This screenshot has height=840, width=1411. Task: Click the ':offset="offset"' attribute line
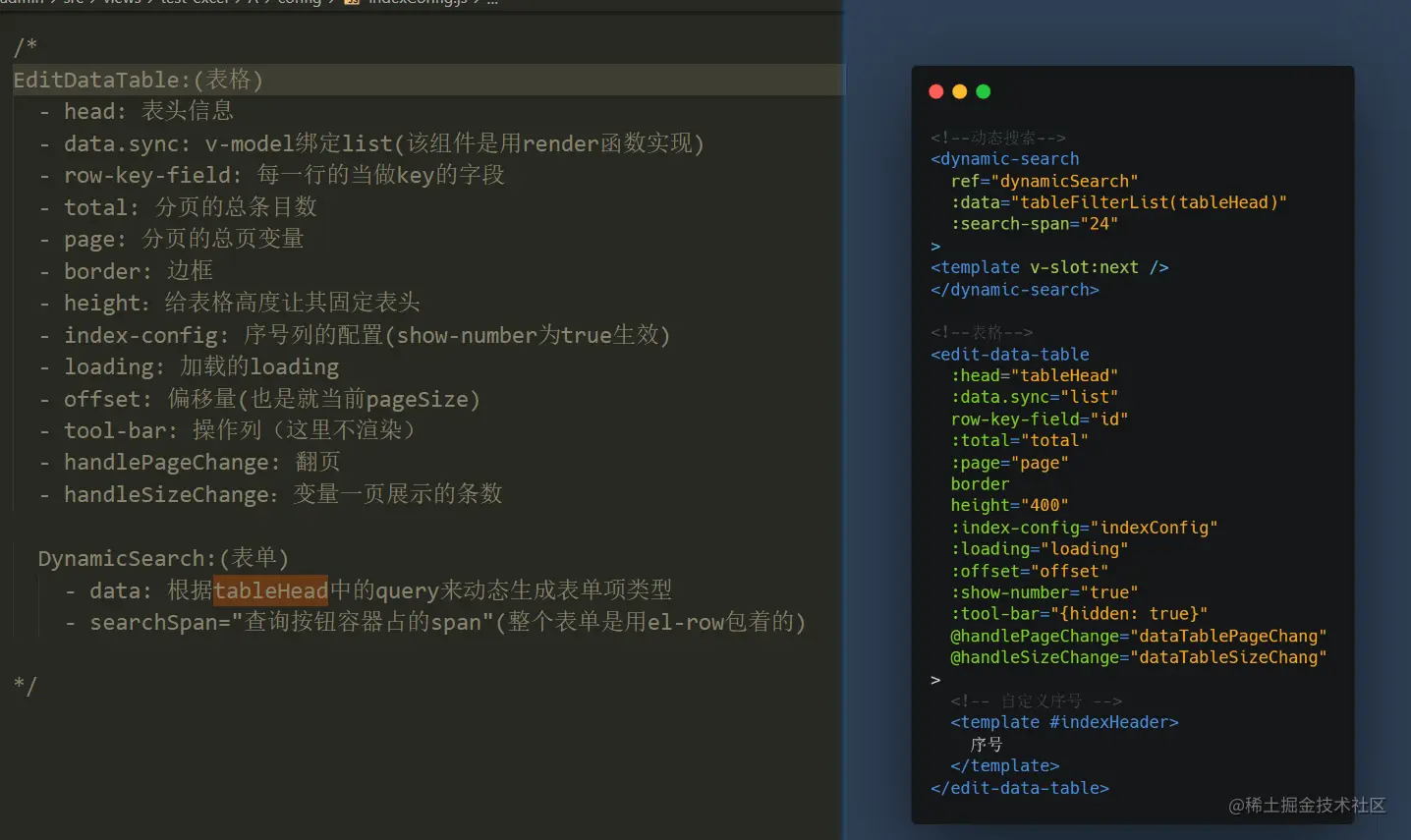click(x=1030, y=571)
